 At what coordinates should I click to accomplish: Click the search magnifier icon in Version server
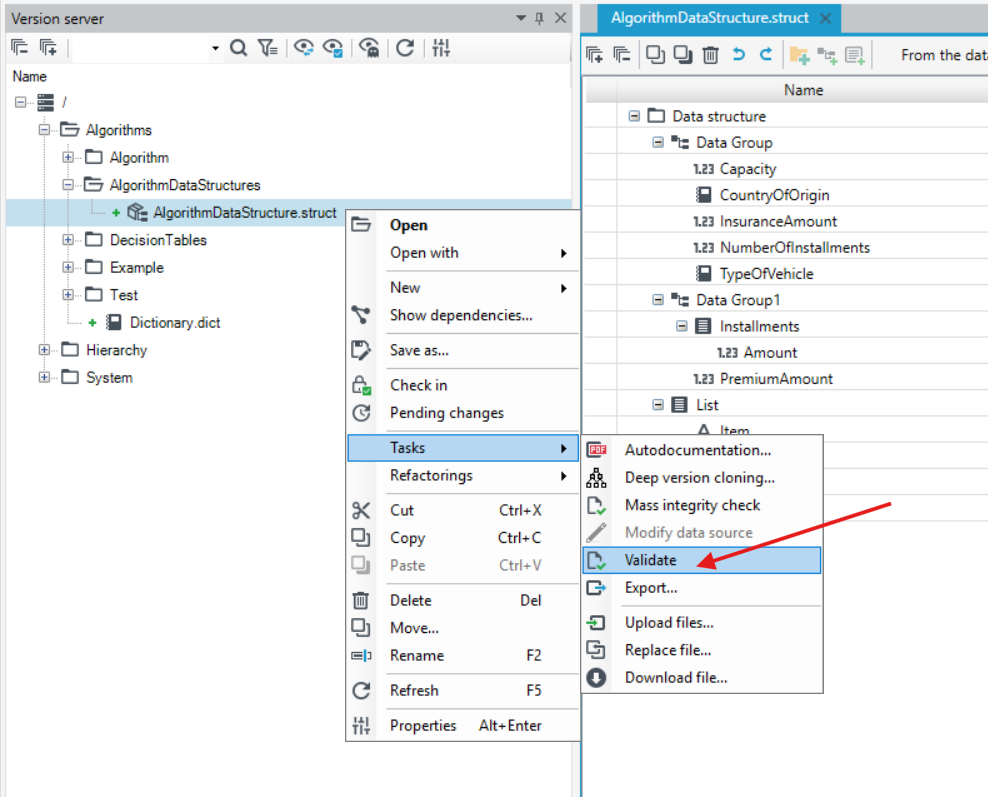click(238, 48)
